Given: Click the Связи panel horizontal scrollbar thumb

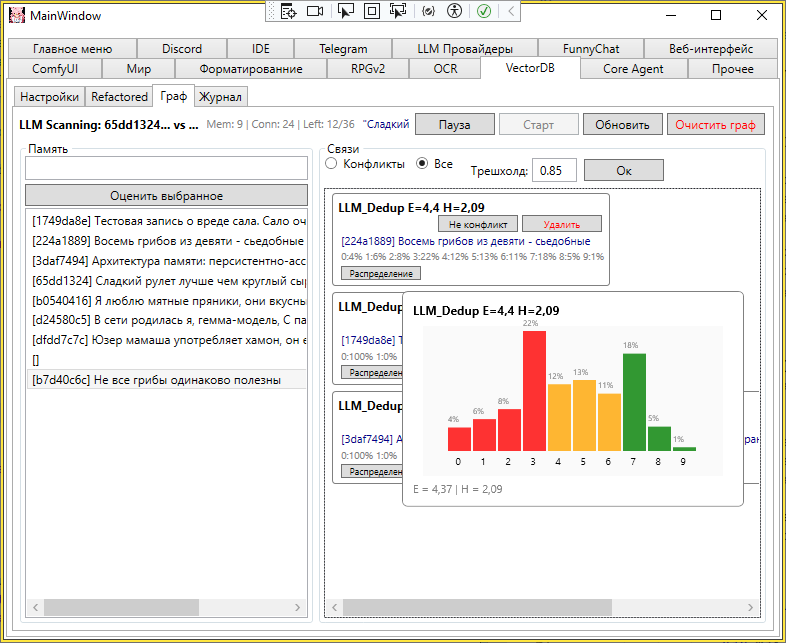Looking at the screenshot, I should pyautogui.click(x=477, y=607).
